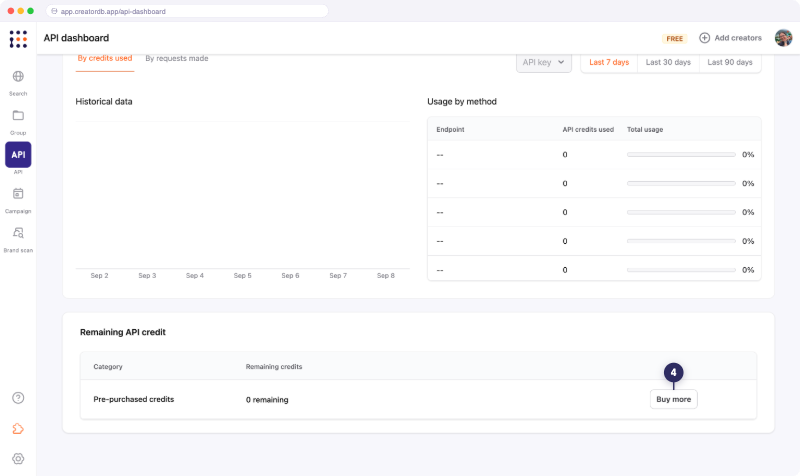The width and height of the screenshot is (800, 476).
Task: Open the settings gear icon
Action: 18,459
